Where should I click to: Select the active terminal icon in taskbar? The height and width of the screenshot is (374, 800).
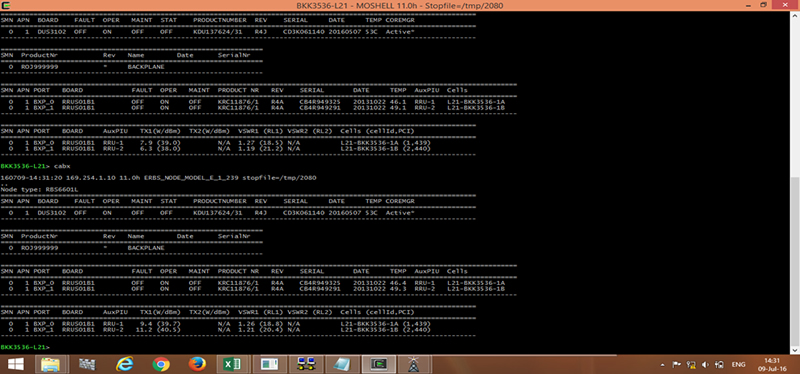(378, 364)
